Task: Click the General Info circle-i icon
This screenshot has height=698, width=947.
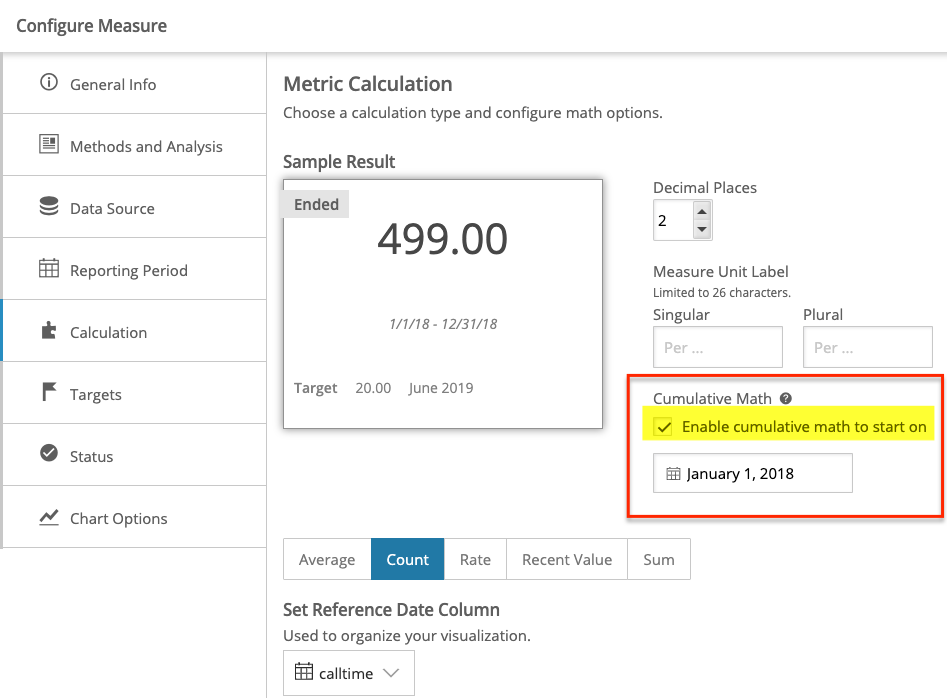Action: pos(49,82)
